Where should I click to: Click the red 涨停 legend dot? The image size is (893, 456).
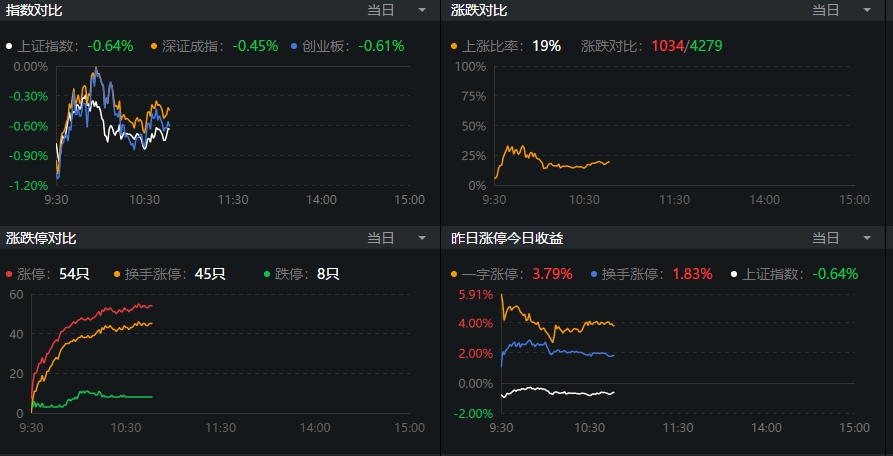[9, 274]
